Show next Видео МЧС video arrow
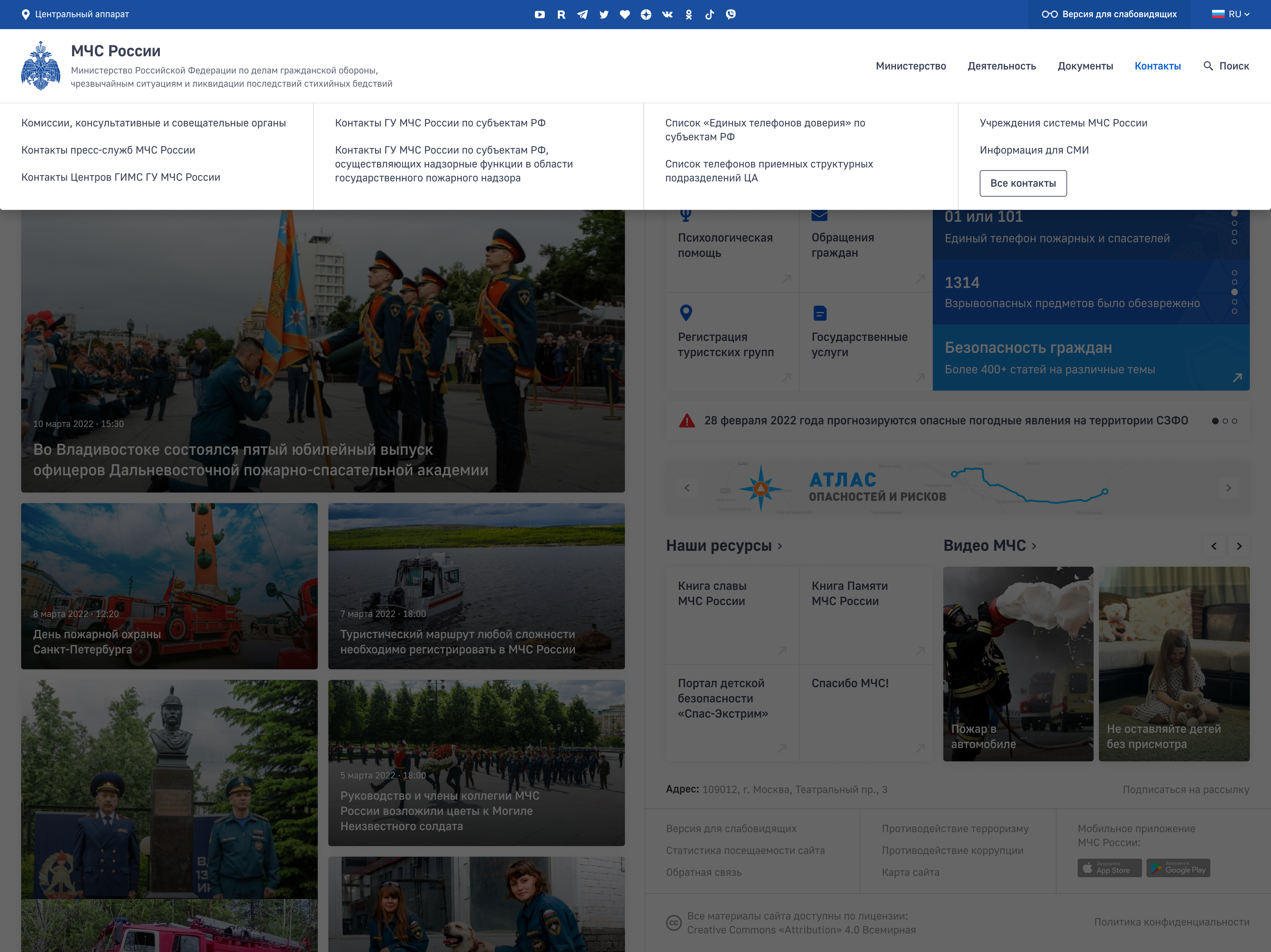The height and width of the screenshot is (952, 1271). click(1240, 547)
